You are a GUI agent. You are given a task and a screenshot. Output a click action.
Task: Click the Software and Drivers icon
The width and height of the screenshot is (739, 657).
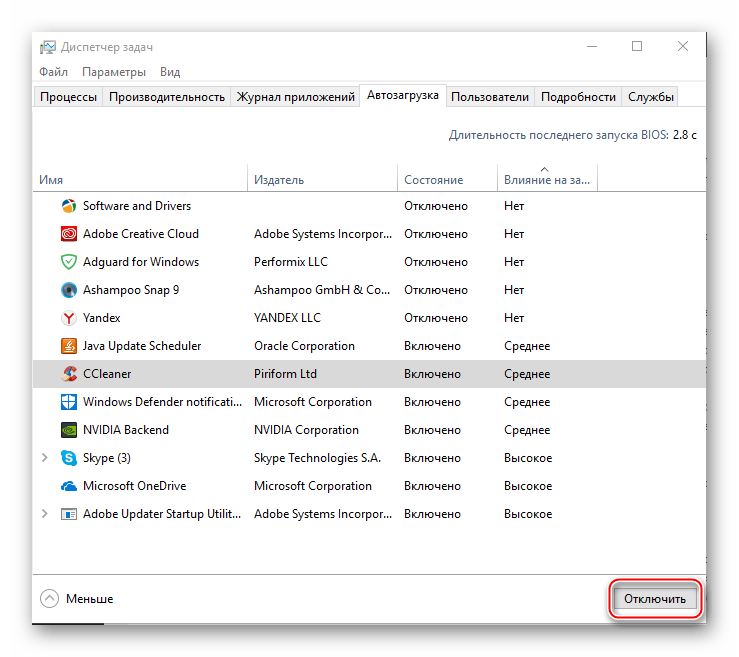(69, 206)
